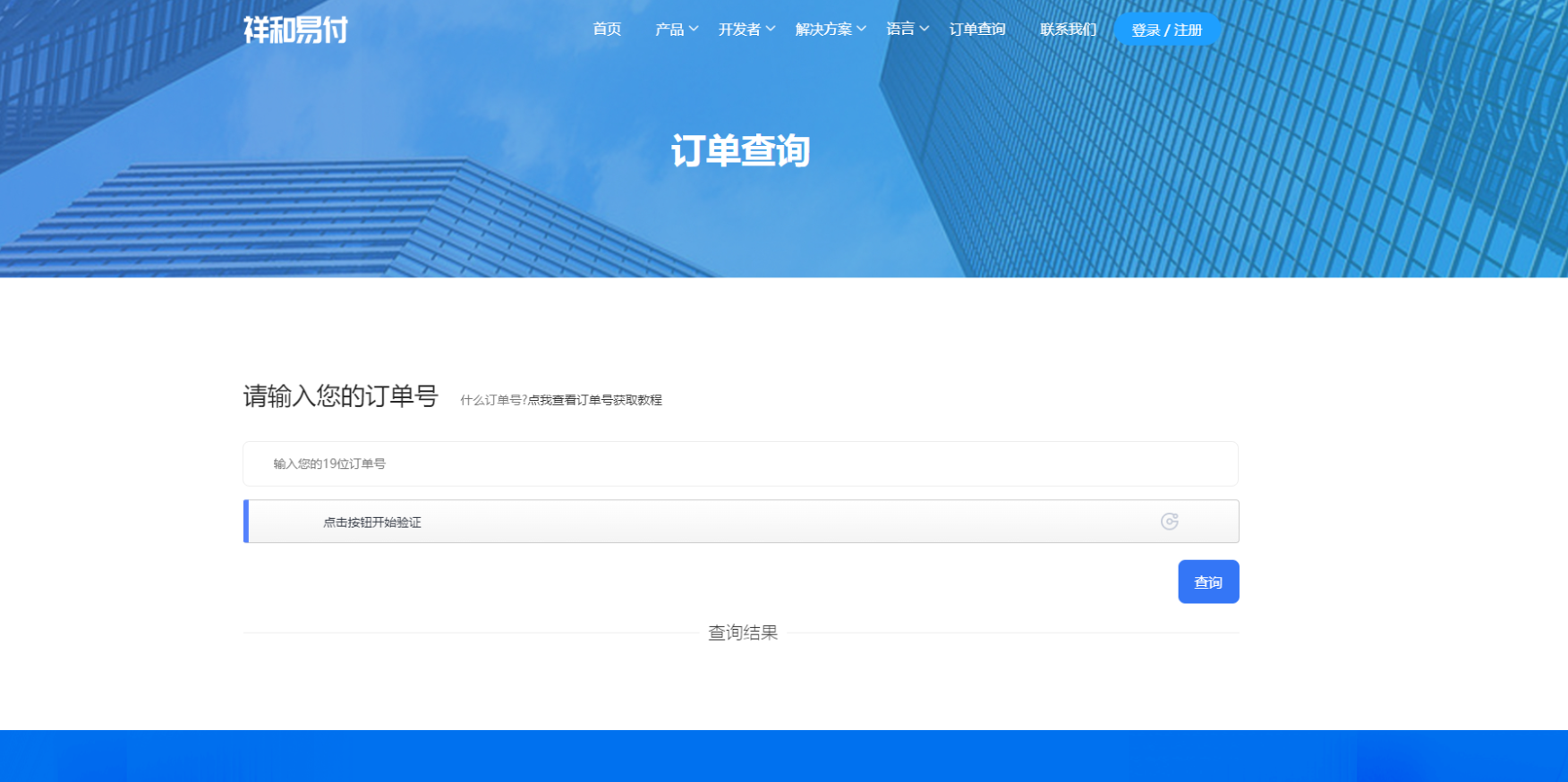Expand the 产品 dropdown menu
1568x782 pixels.
tap(677, 30)
